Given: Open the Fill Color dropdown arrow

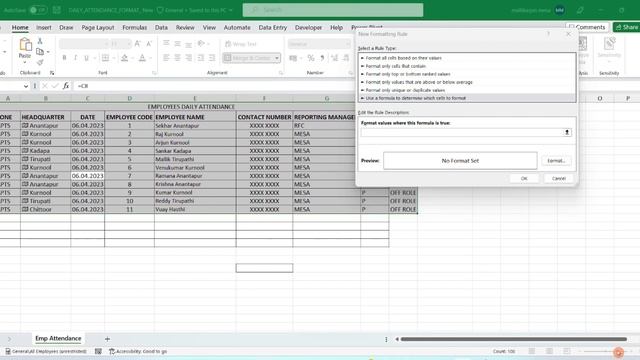Looking at the screenshot, I should (x=132, y=58).
